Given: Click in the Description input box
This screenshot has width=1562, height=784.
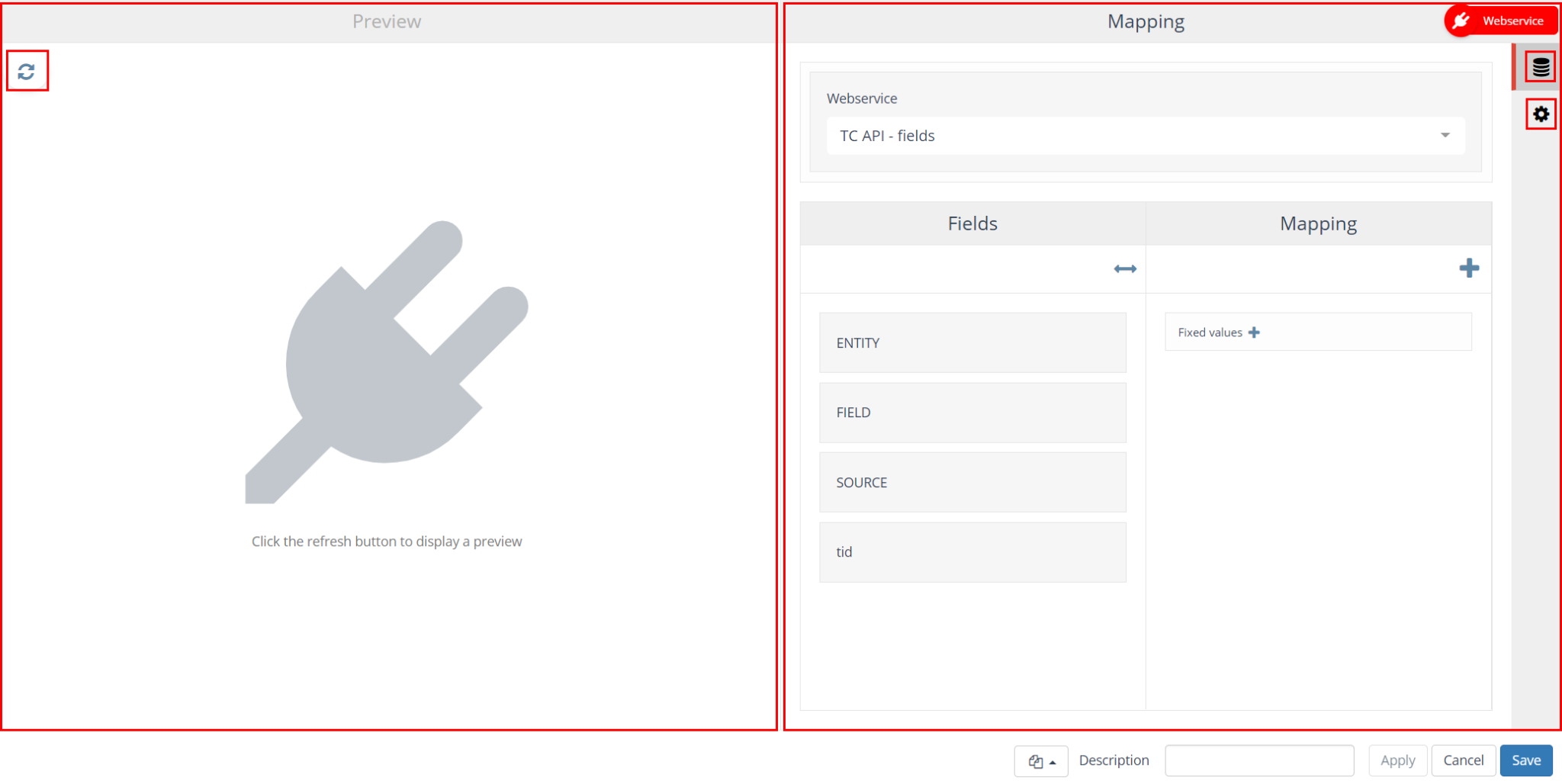Looking at the screenshot, I should coord(1259,760).
